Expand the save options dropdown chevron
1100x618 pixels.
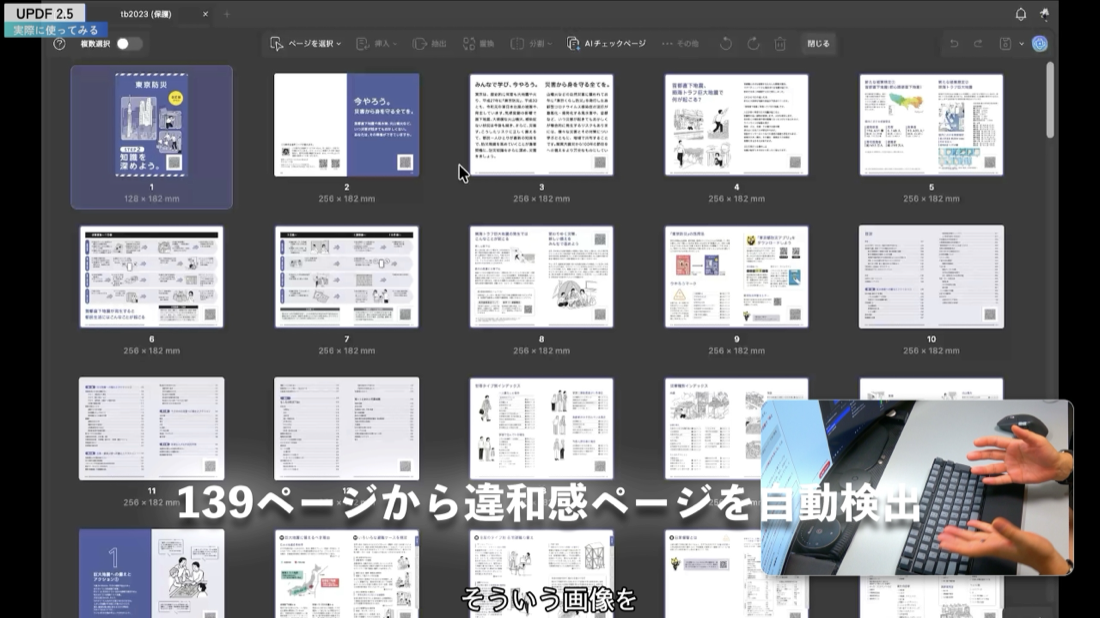(1021, 44)
